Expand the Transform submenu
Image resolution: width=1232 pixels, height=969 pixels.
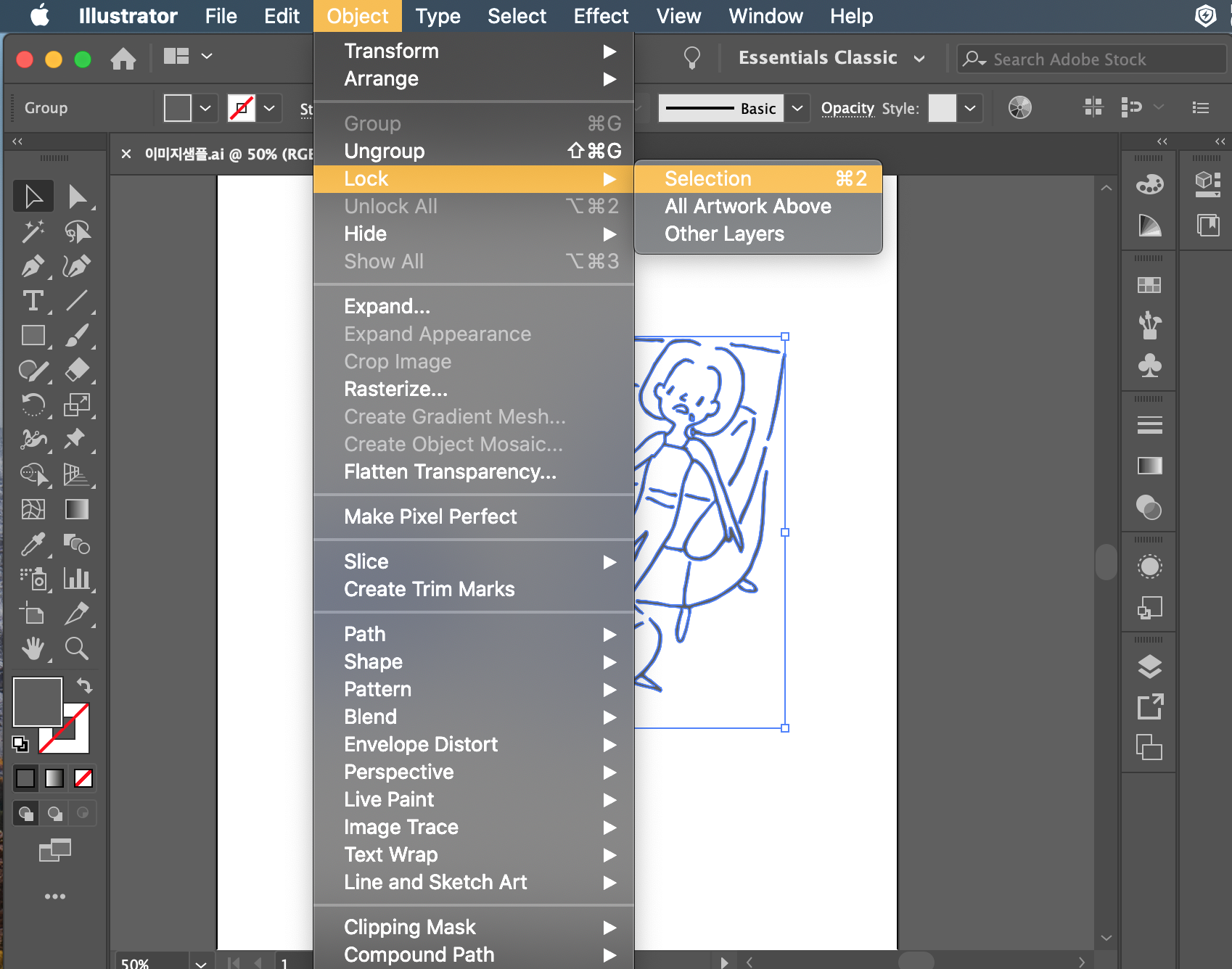(x=474, y=51)
